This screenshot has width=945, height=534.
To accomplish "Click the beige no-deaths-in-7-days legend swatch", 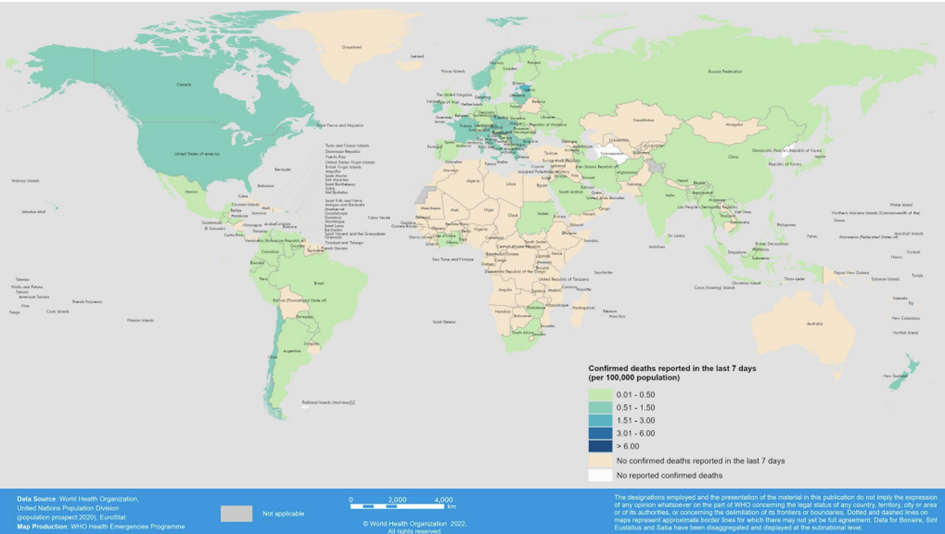I will (x=599, y=461).
